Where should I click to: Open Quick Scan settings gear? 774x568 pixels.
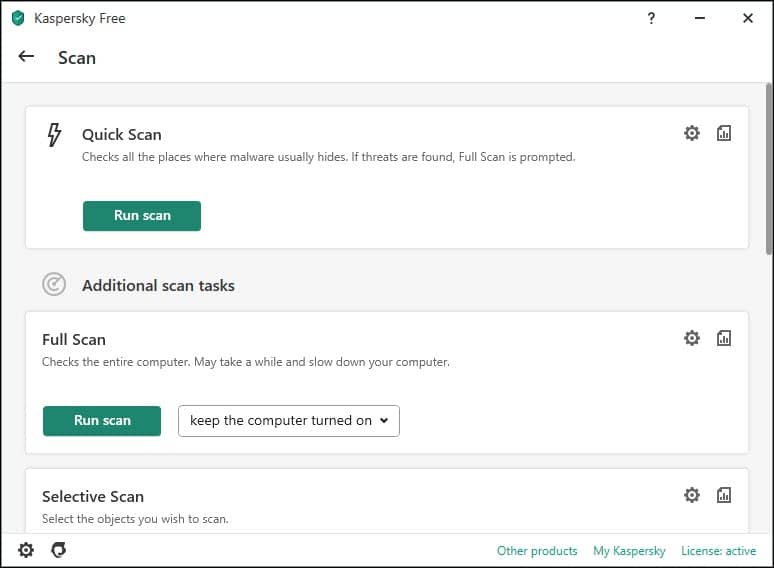[x=692, y=133]
